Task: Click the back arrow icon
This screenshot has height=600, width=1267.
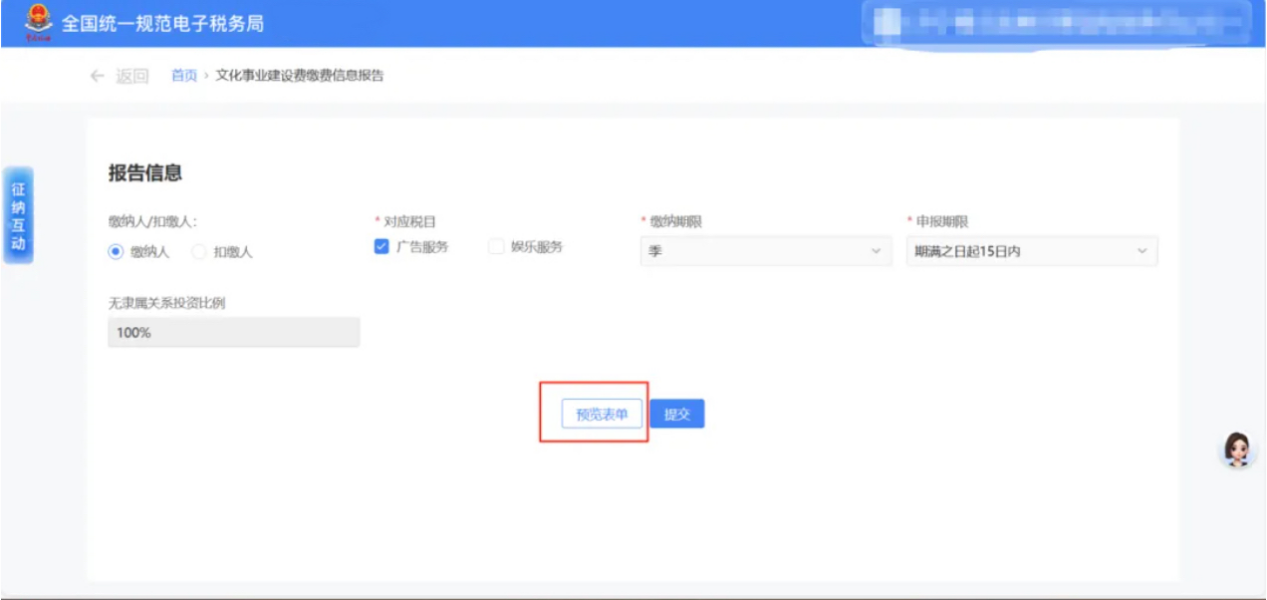Action: 97,76
